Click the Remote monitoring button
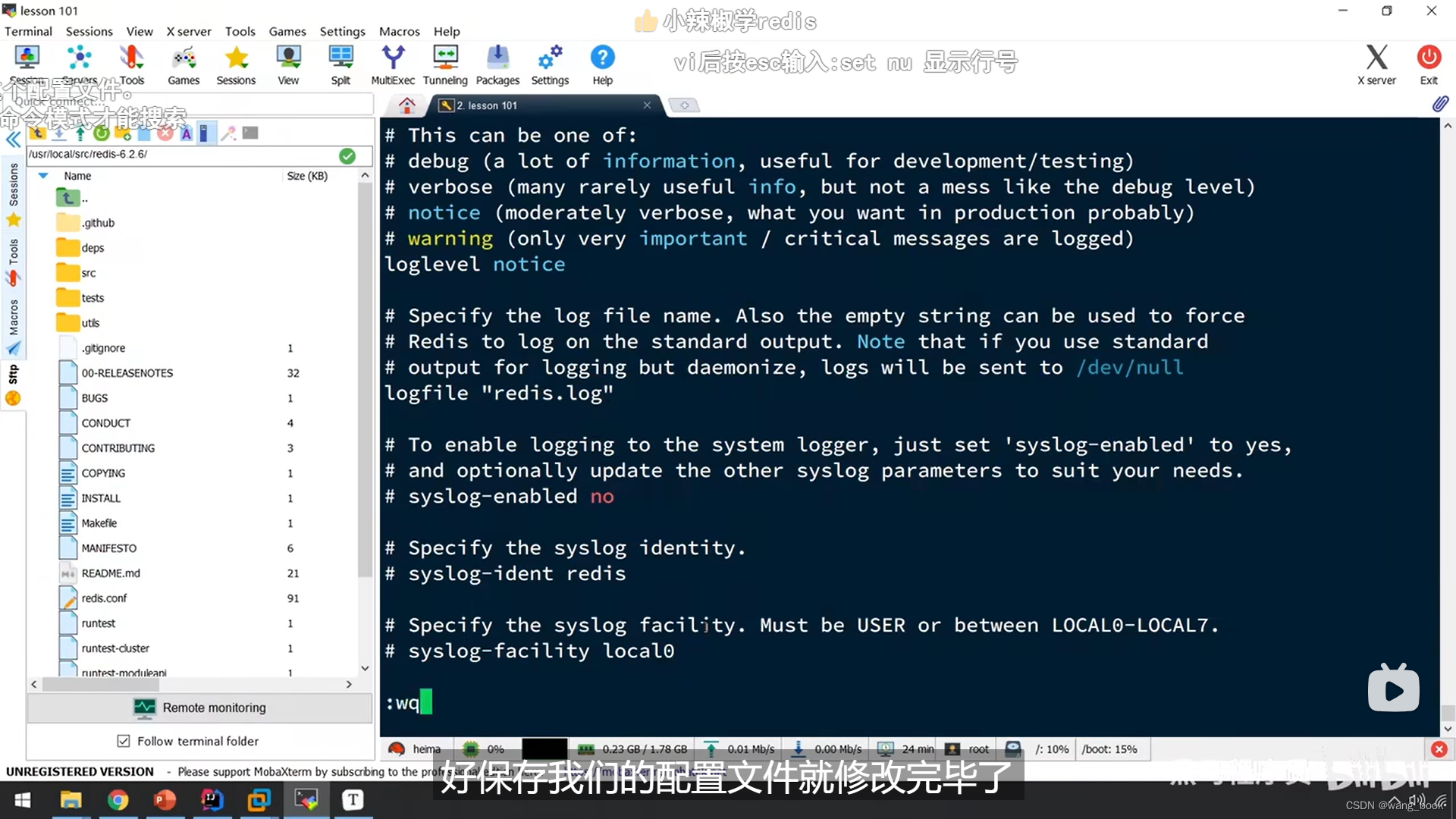The width and height of the screenshot is (1456, 819). (x=200, y=708)
